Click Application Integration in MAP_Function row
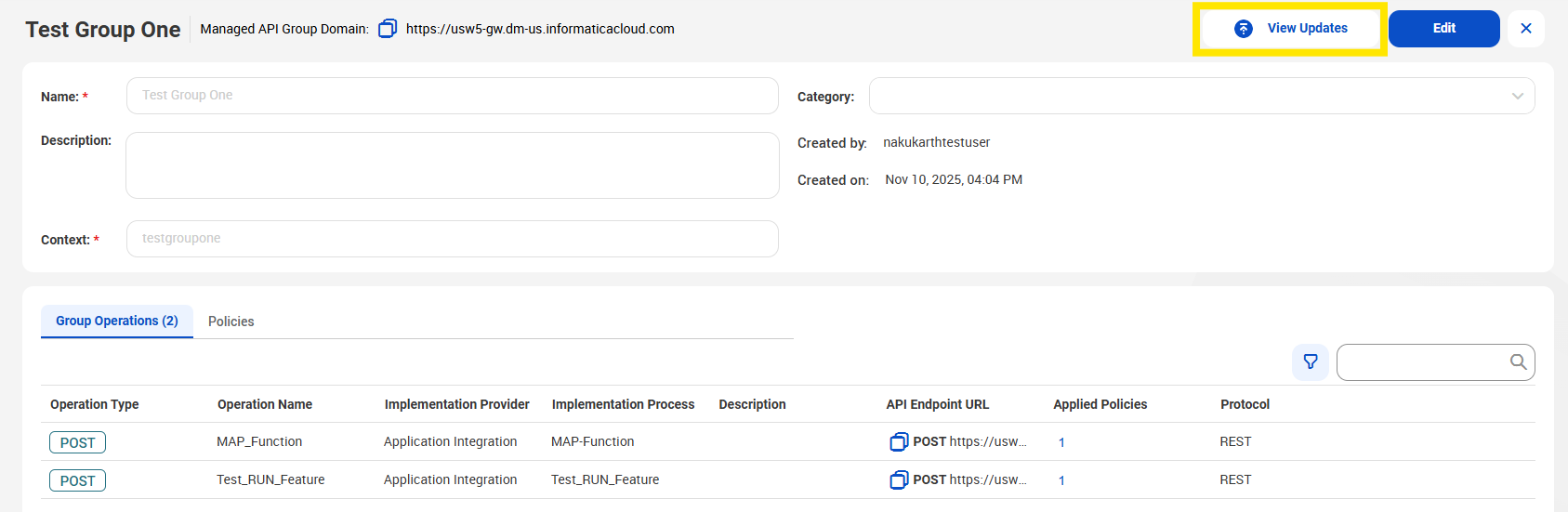This screenshot has height=512, width=1568. (x=451, y=442)
